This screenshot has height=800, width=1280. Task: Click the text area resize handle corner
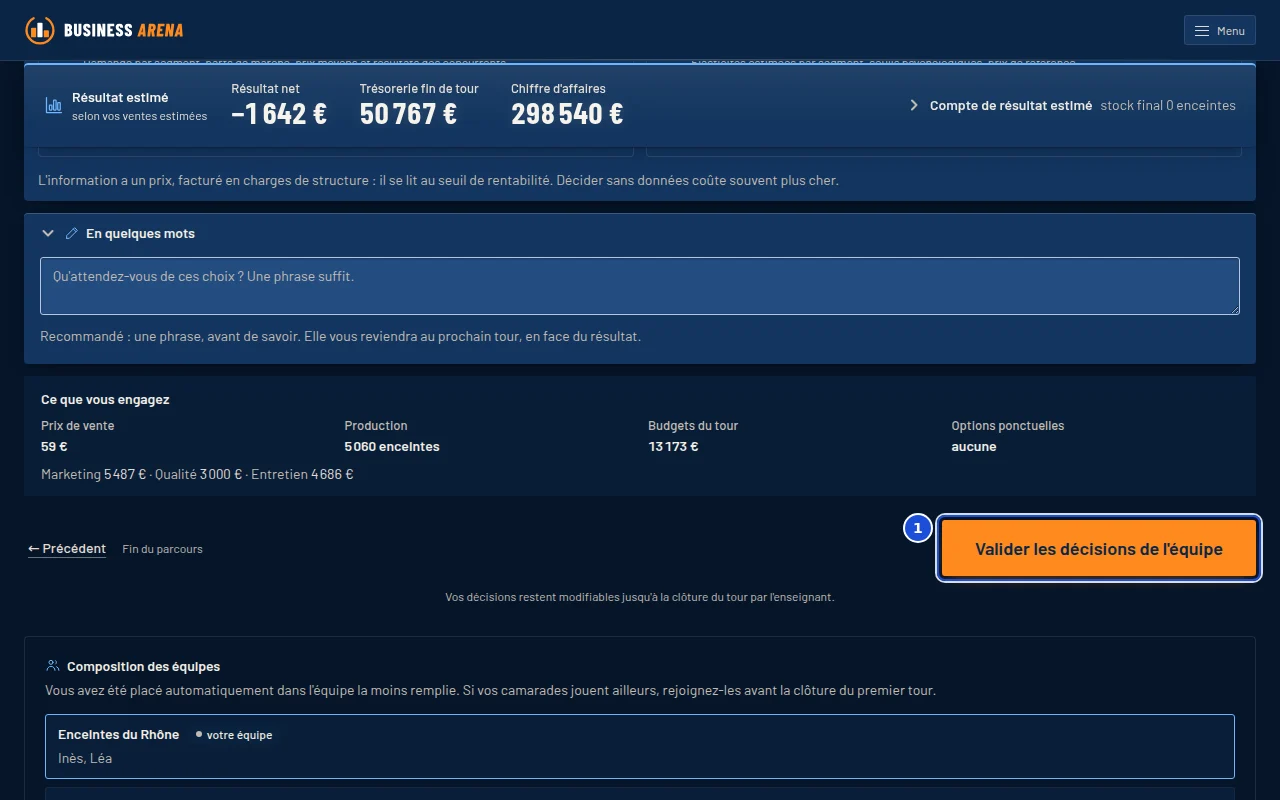point(1234,309)
